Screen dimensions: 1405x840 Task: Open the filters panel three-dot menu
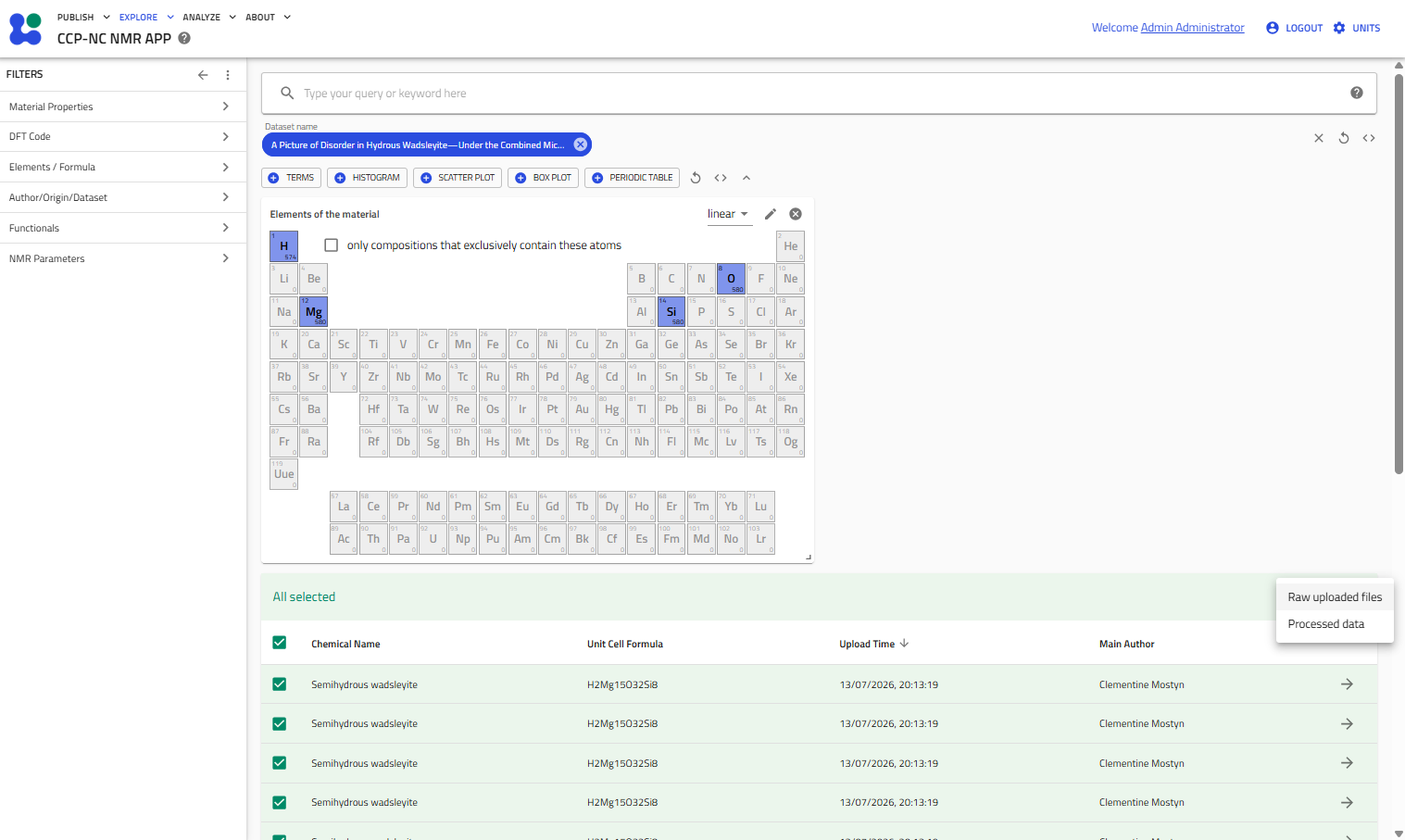pos(228,75)
